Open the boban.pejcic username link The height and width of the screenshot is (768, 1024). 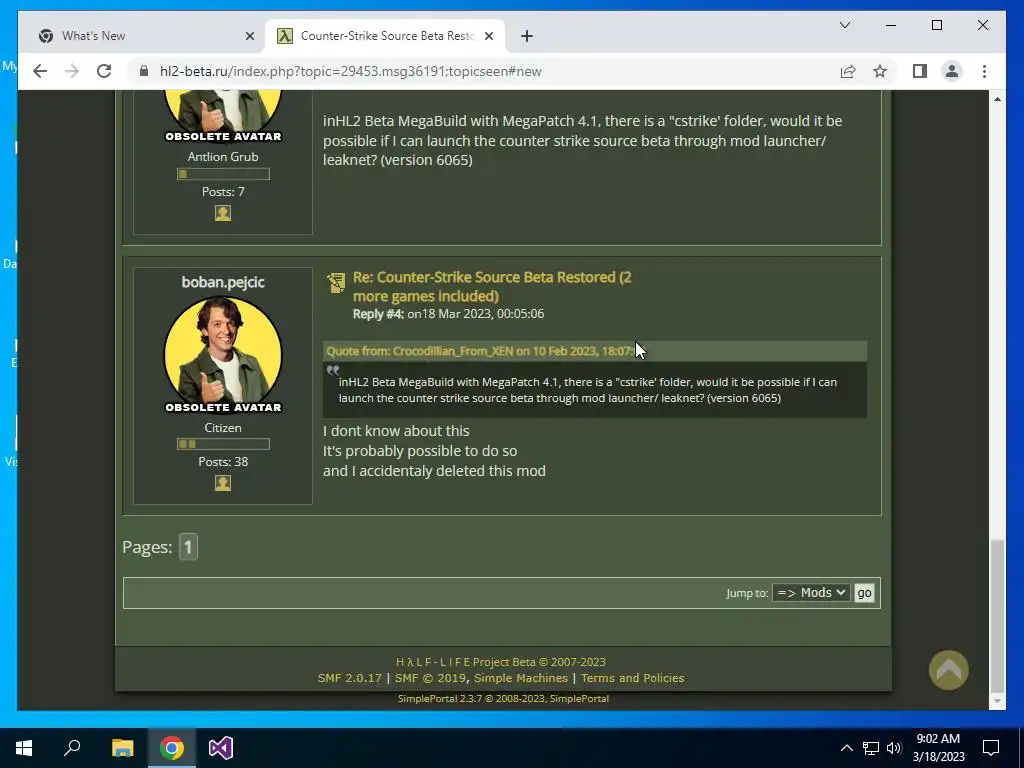coord(223,282)
